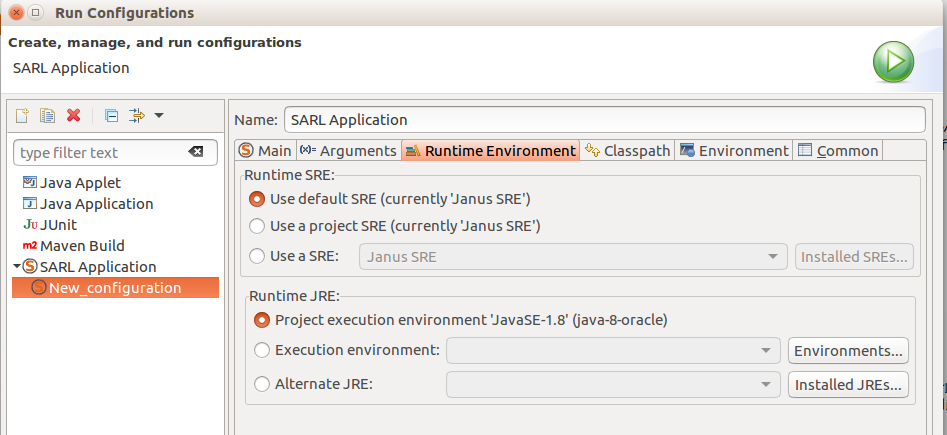Screen dimensions: 947x435
Task: Duplicate the selected launch configuration
Action: tap(48, 115)
